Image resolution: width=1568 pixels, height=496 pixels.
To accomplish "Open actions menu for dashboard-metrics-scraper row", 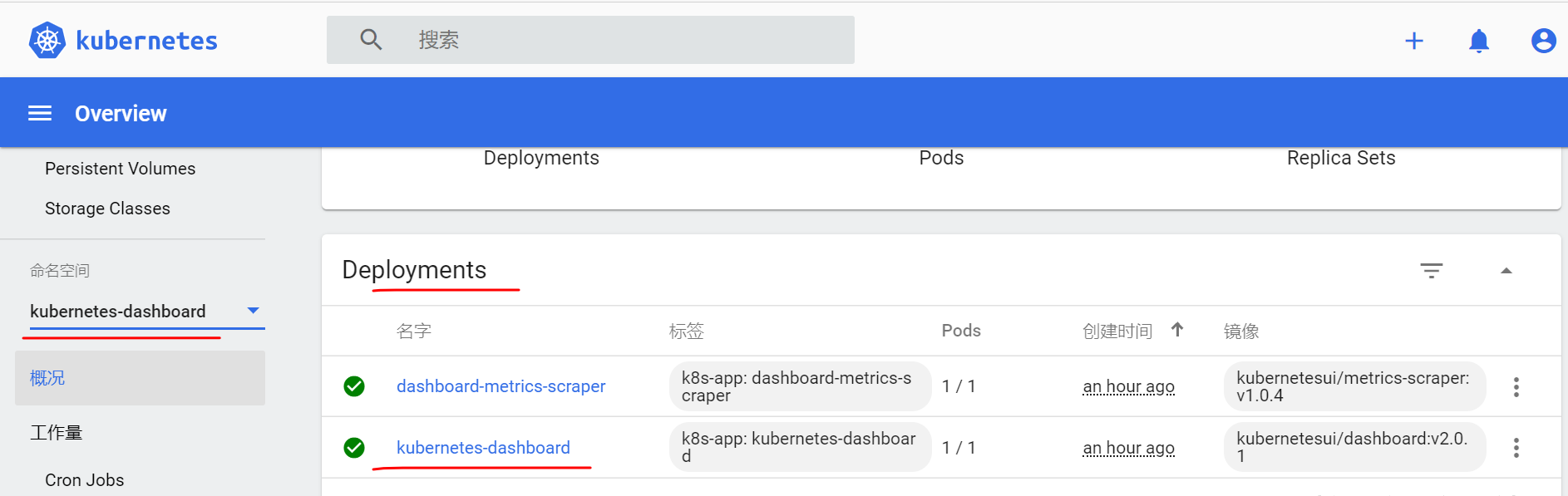I will pos(1516,387).
